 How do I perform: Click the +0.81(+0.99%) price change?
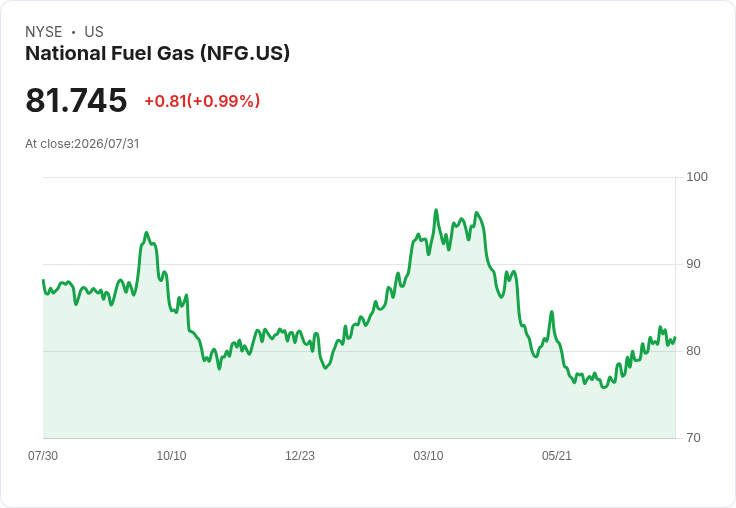(x=202, y=101)
